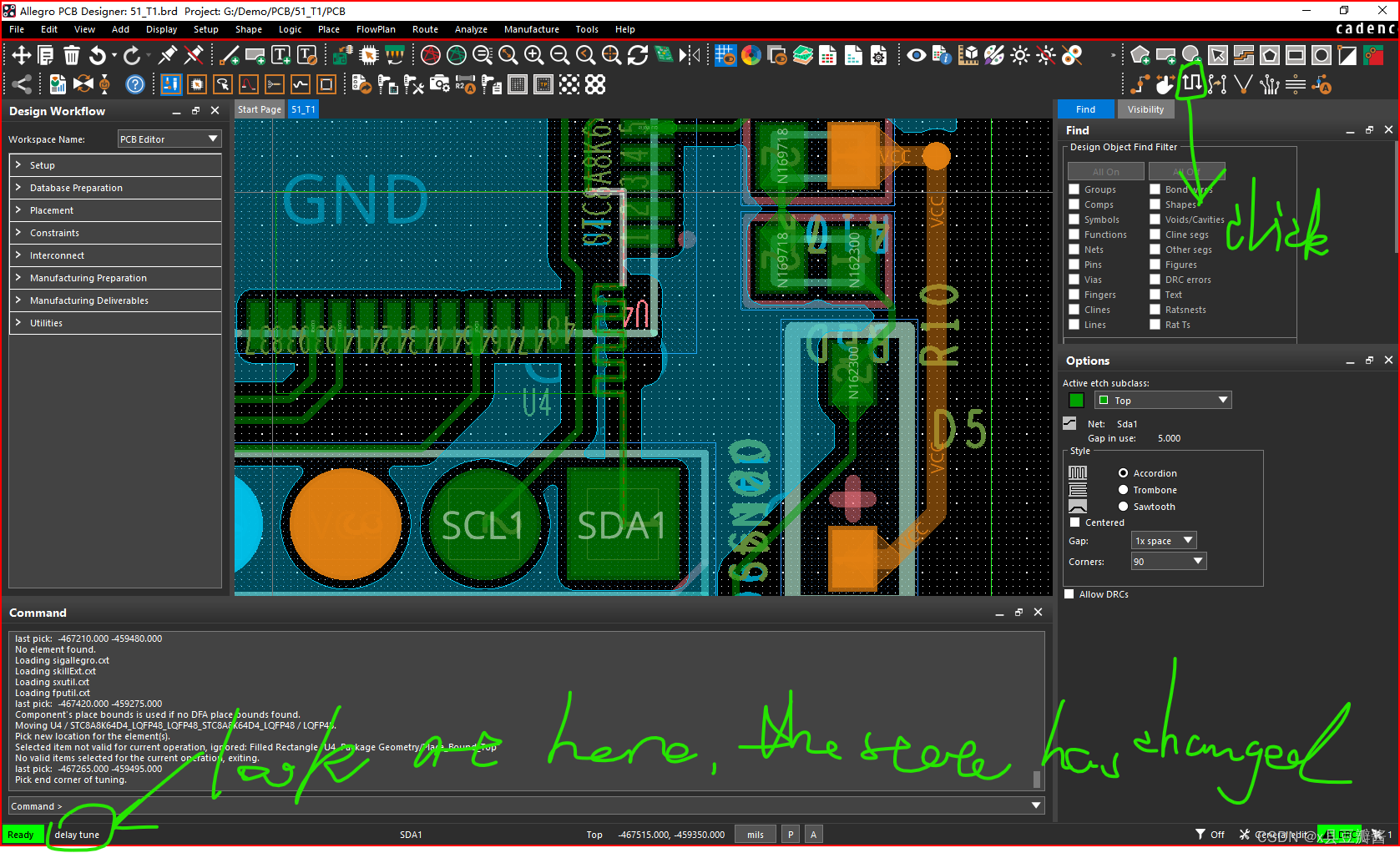Screen dimensions: 1400x853
Task: Click the Redo arrow icon
Action: [132, 55]
